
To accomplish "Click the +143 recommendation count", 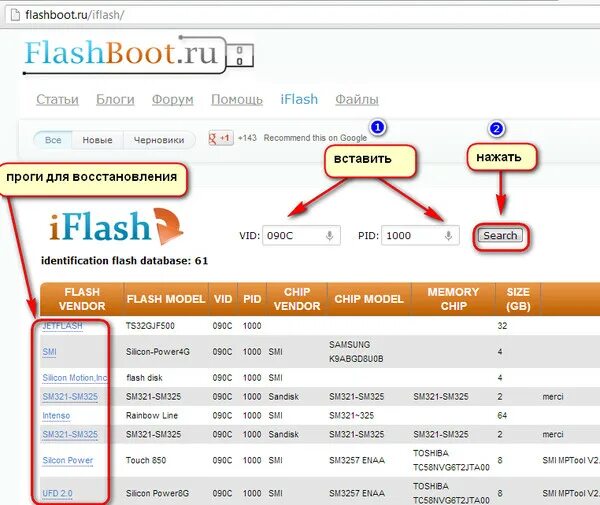I will coord(247,138).
